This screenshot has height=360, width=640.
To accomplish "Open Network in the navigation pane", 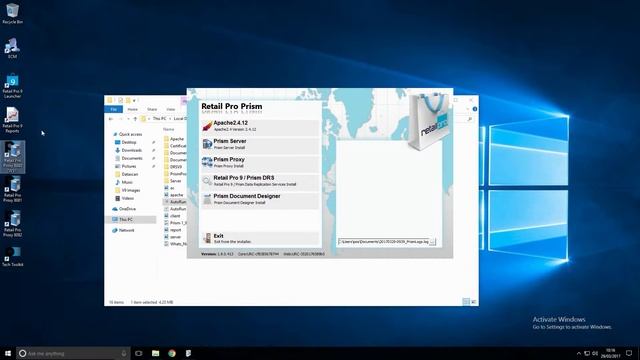I will pos(127,230).
